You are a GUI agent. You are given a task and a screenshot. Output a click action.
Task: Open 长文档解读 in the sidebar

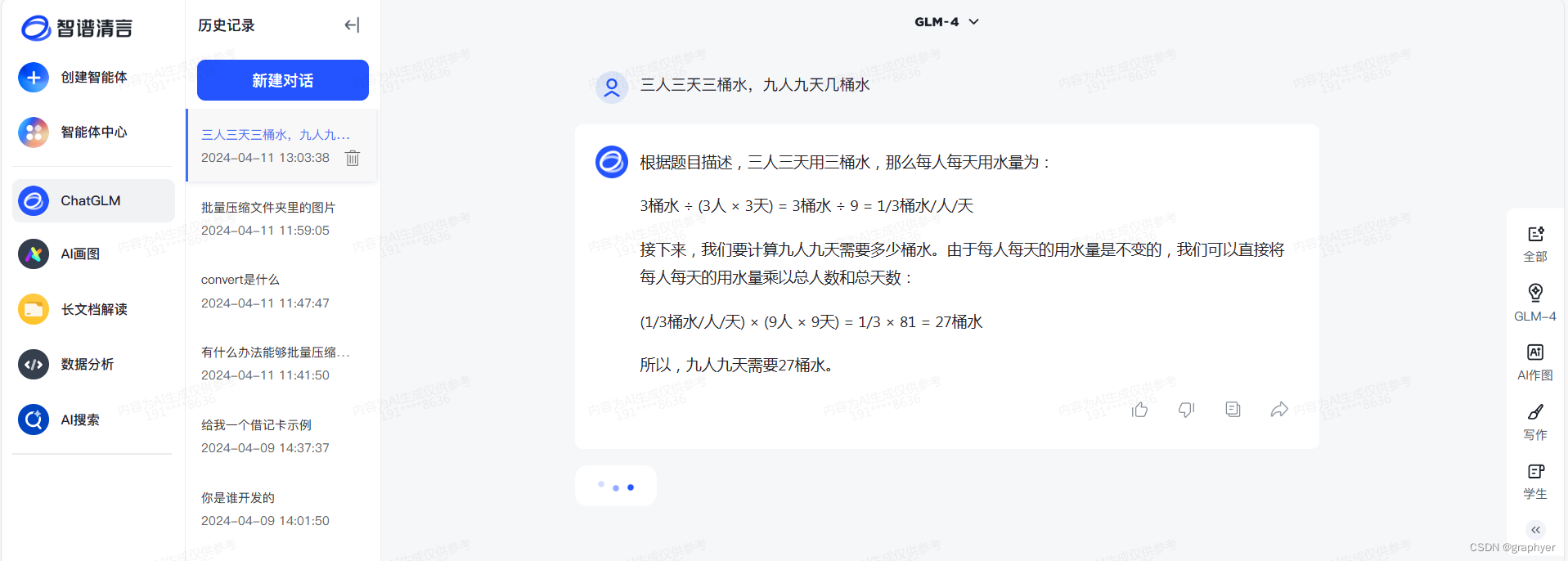[93, 309]
